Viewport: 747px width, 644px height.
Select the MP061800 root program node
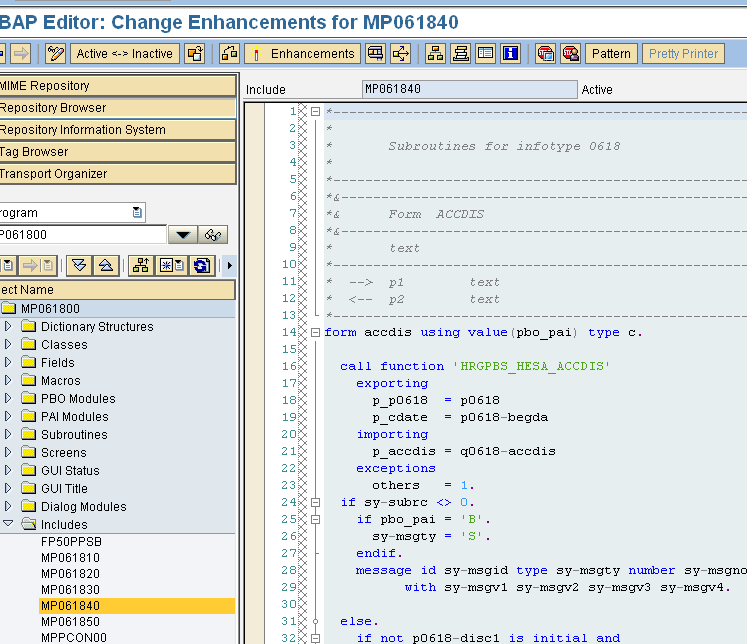tap(50, 309)
